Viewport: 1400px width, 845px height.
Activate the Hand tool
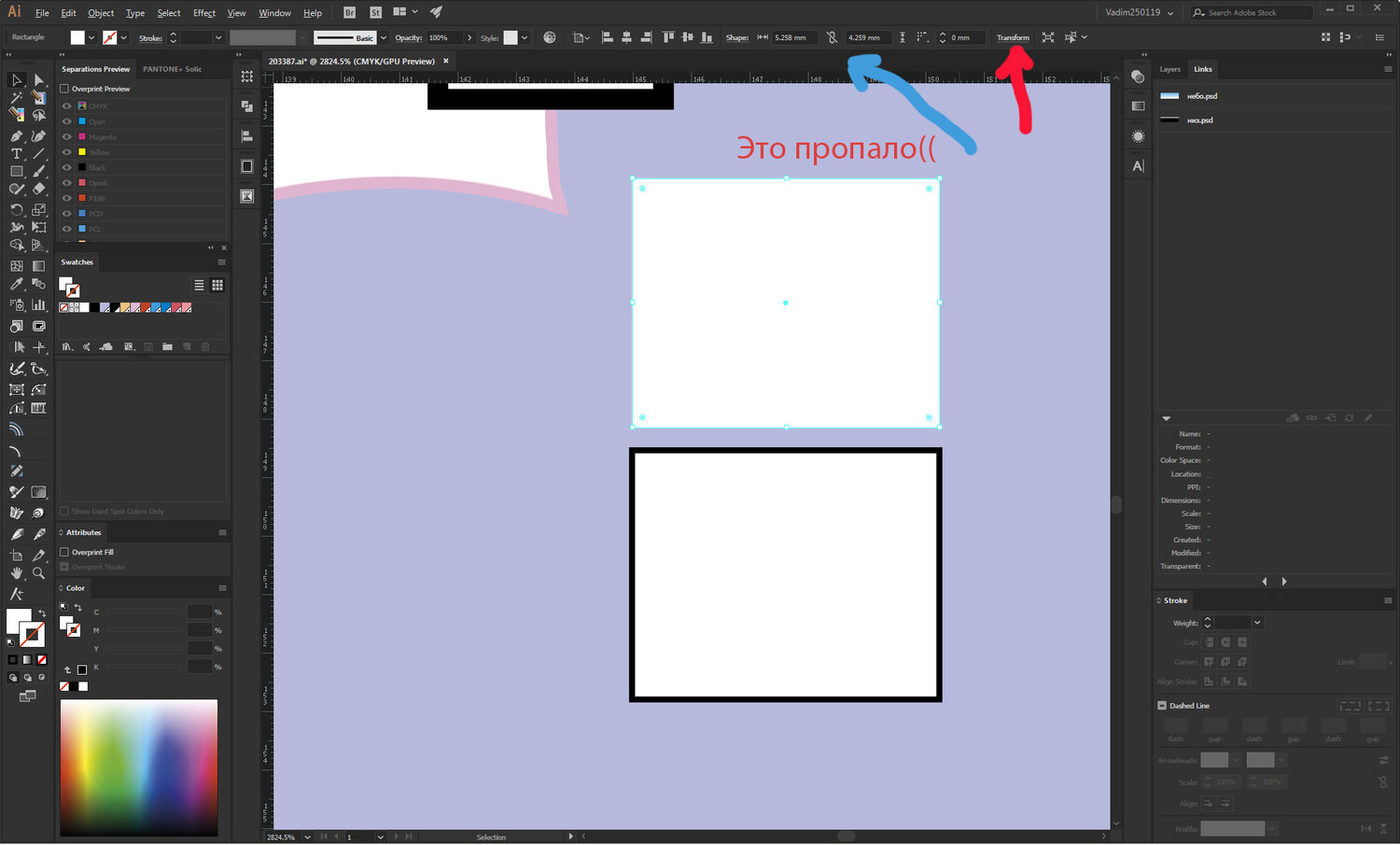pos(17,573)
